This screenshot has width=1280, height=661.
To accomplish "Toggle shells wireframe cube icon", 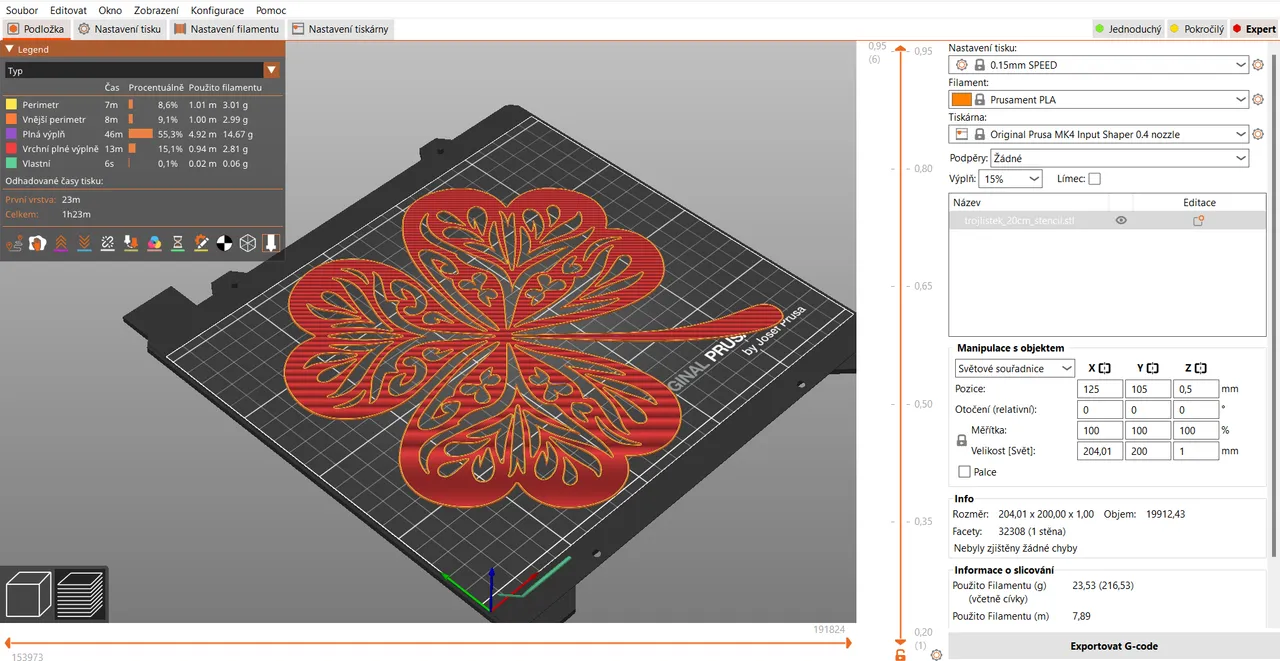I will click(x=247, y=243).
